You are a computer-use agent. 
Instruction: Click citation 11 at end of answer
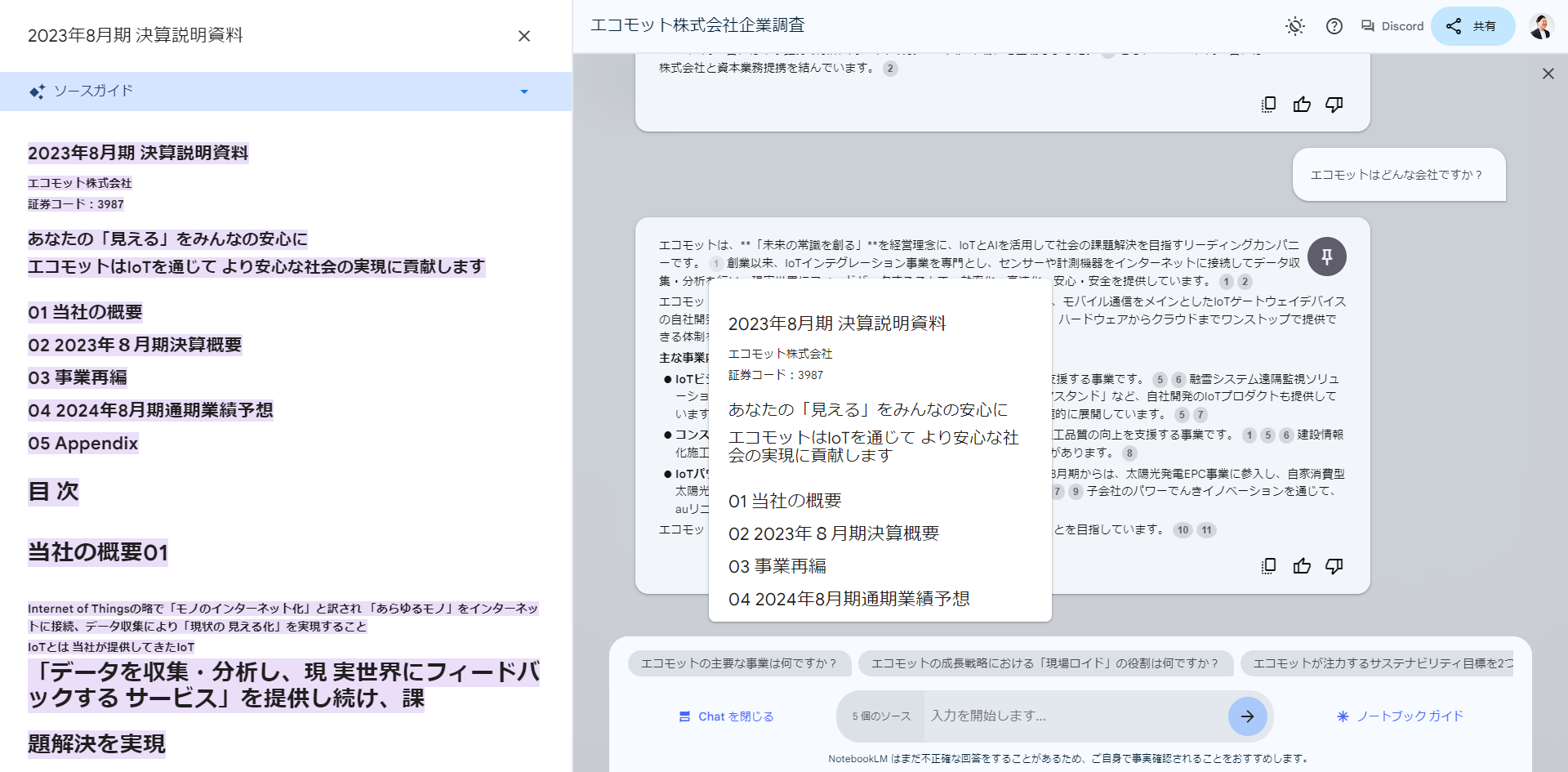[1207, 530]
